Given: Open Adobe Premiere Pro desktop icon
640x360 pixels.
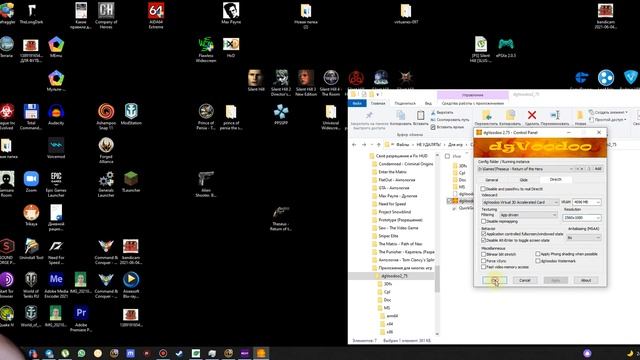Looking at the screenshot, I should 81,318.
